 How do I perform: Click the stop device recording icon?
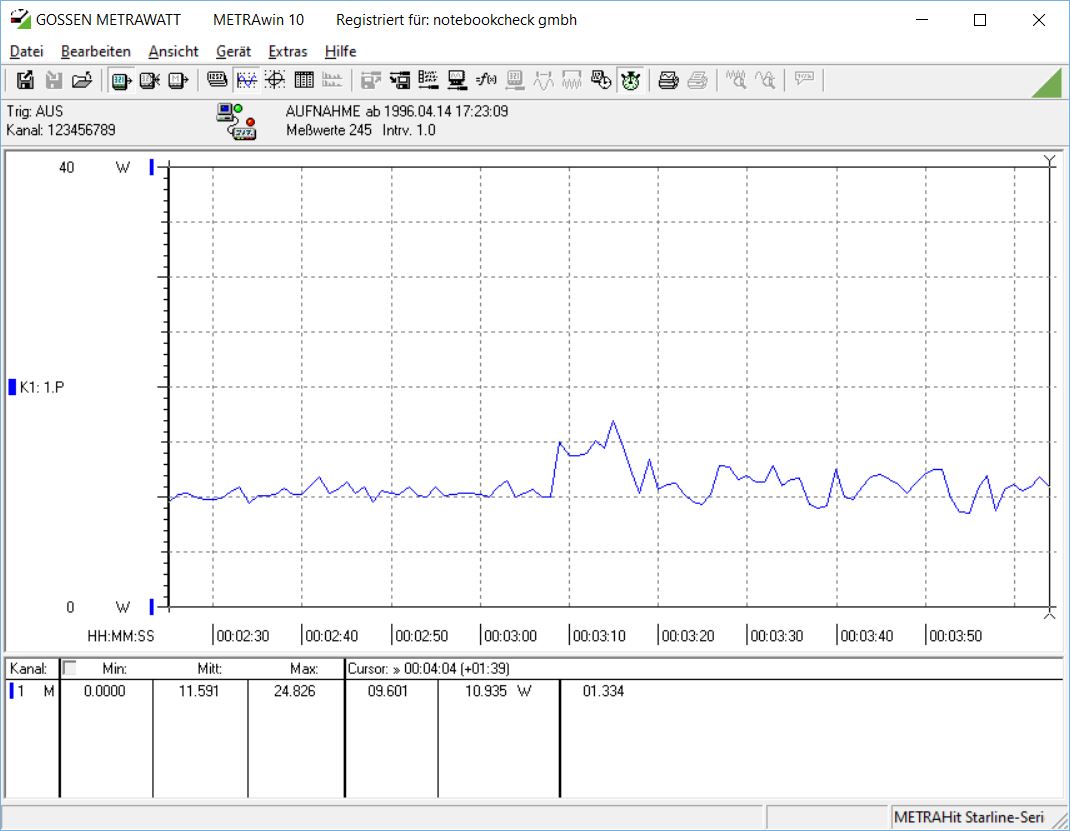149,81
